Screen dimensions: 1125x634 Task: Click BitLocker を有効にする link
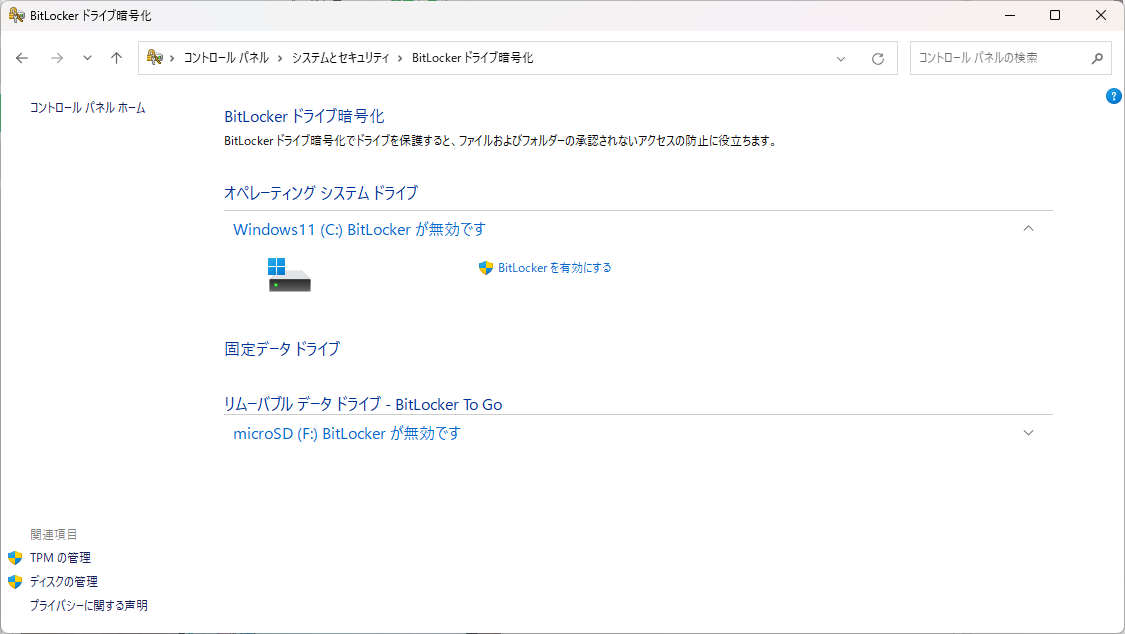[x=555, y=268]
